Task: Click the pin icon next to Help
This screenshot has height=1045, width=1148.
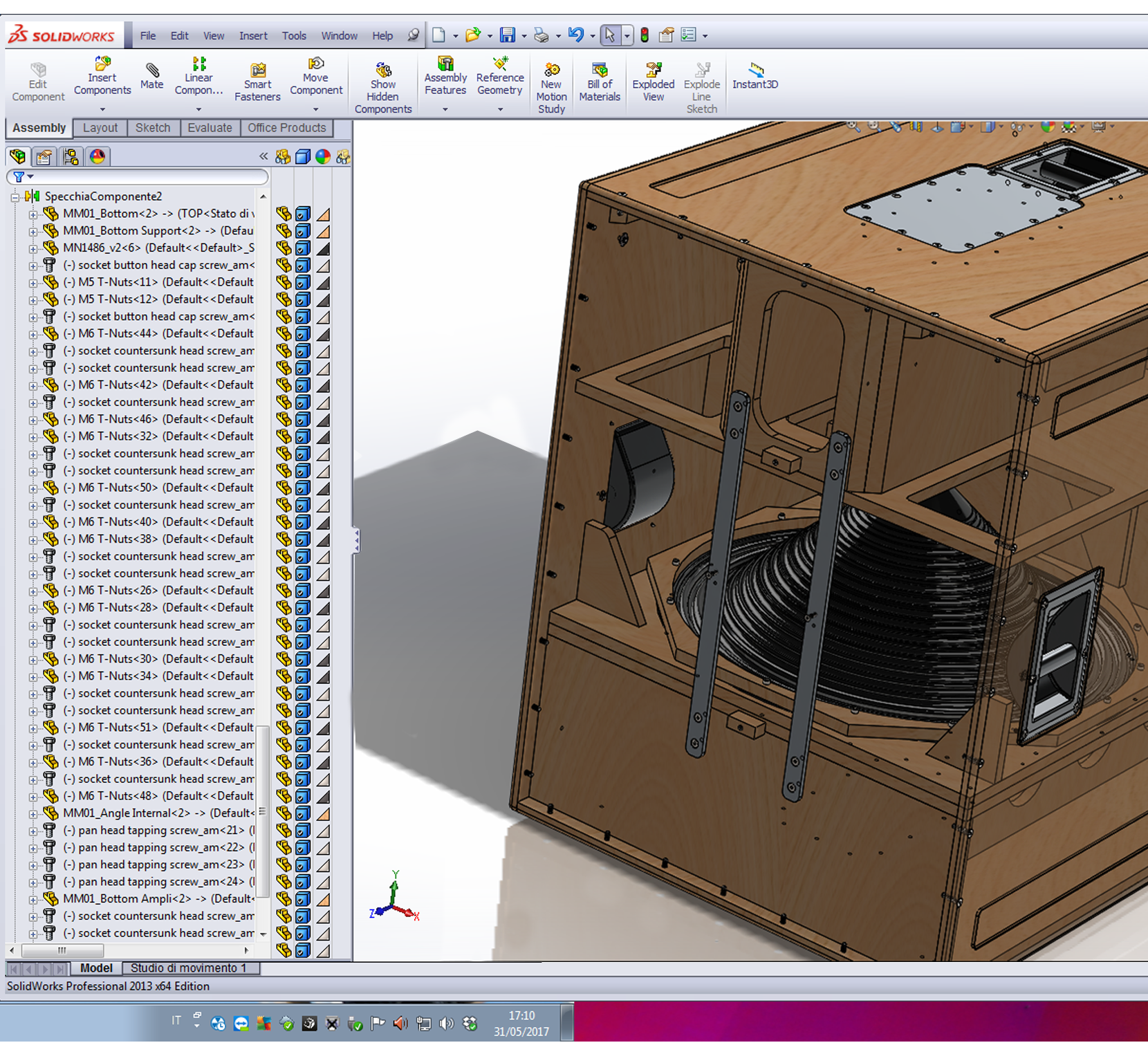Action: coord(413,35)
